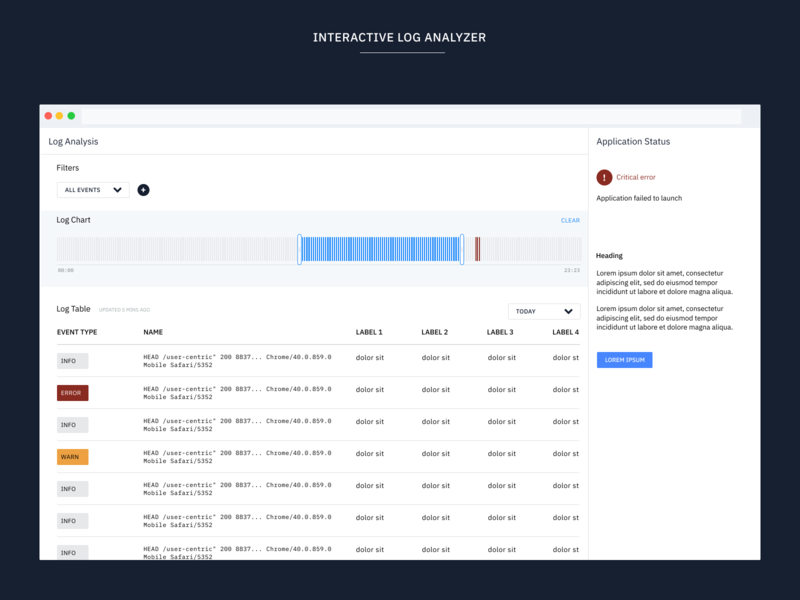Click the critical error alert icon

(x=603, y=177)
